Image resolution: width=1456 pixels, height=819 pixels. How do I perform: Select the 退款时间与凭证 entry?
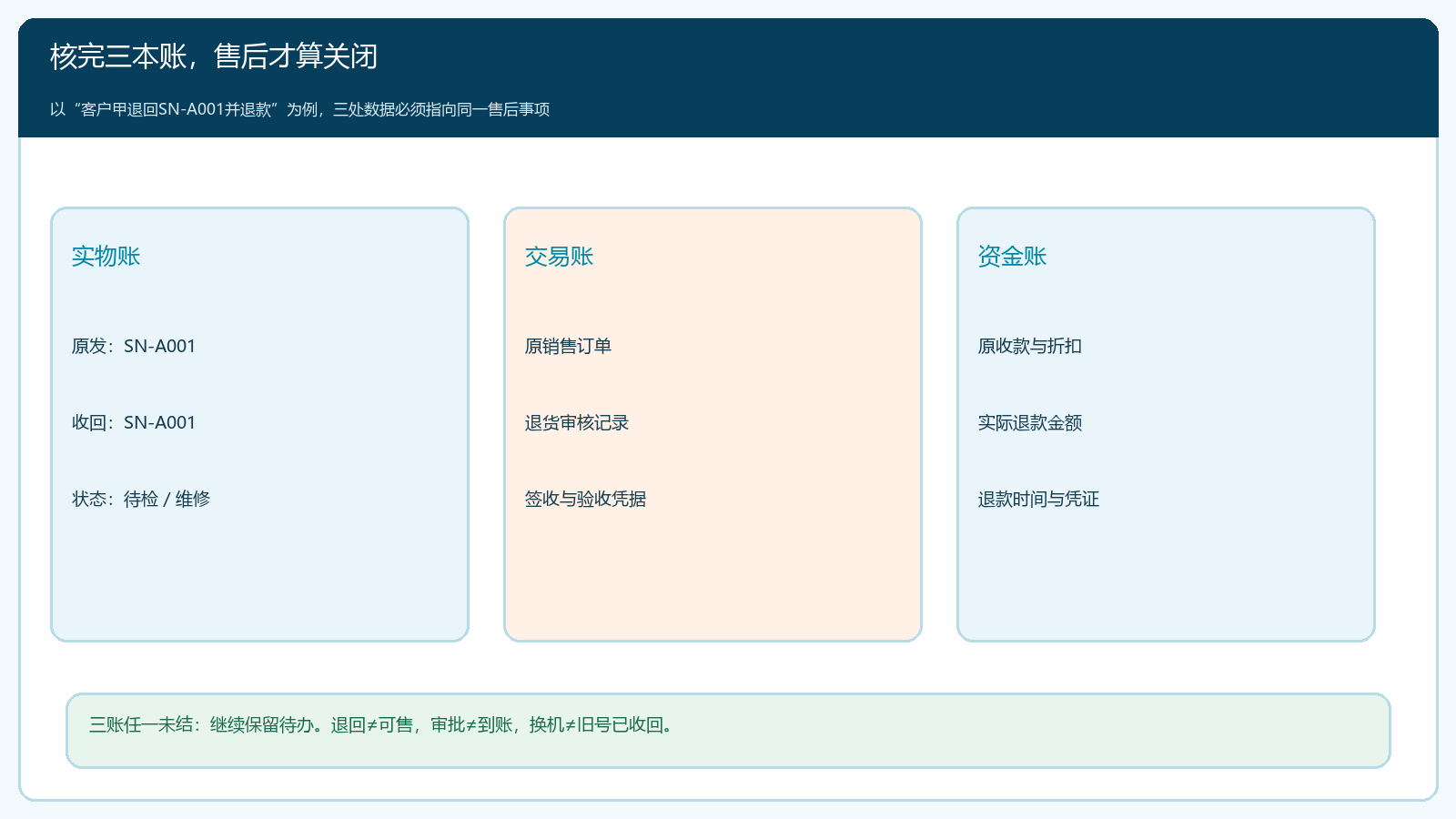1038,499
